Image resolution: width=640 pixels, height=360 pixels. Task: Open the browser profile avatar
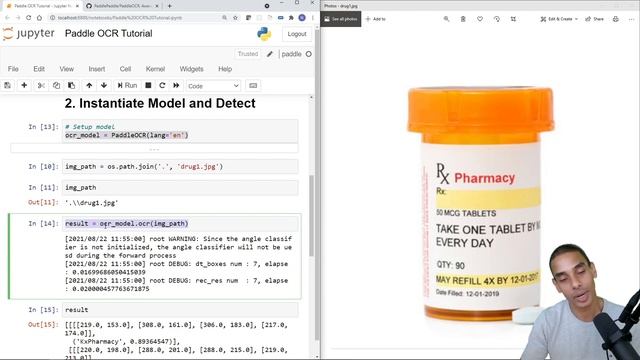pyautogui.click(x=302, y=18)
